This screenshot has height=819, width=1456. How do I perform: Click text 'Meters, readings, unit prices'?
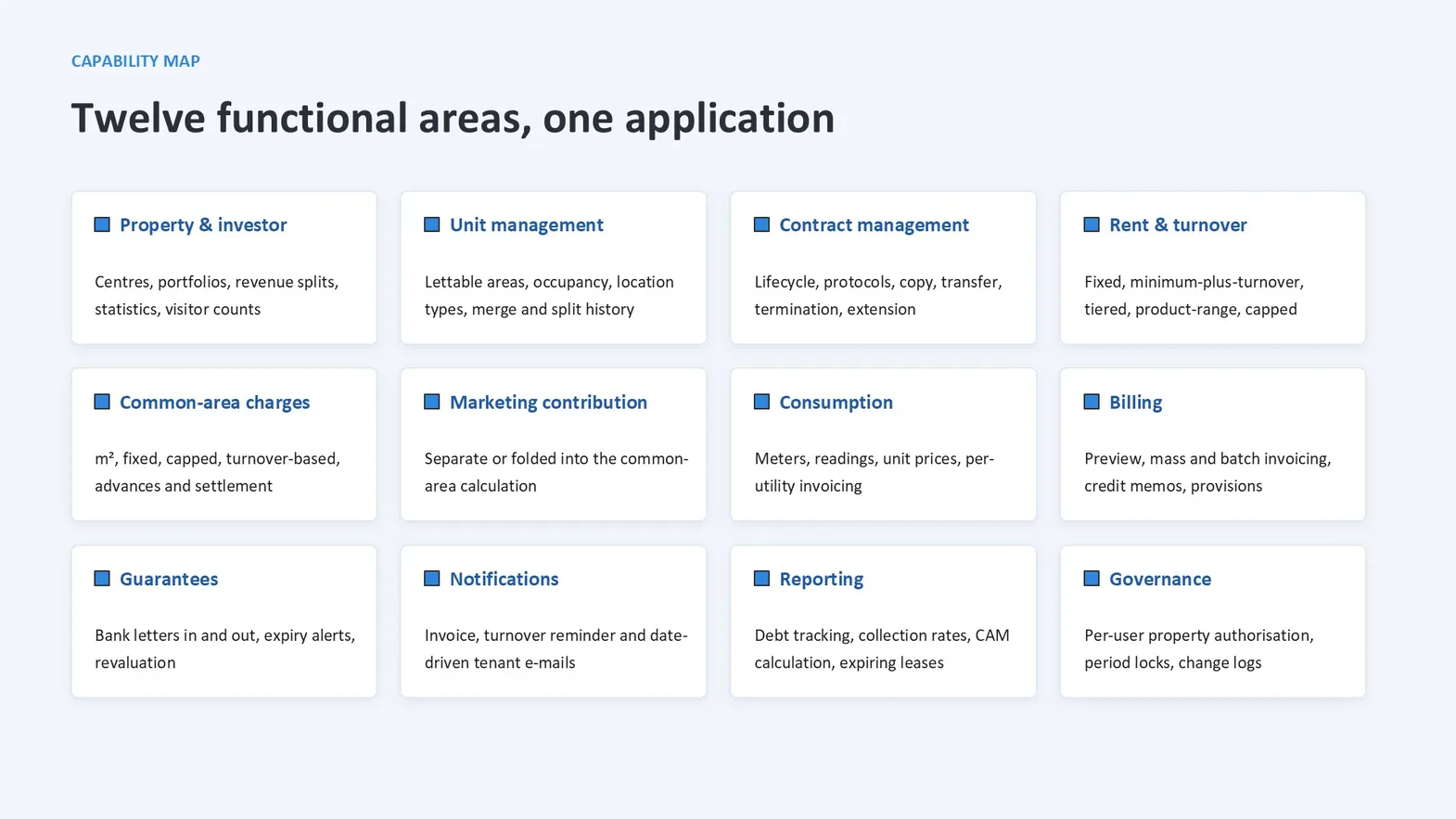coord(857,459)
